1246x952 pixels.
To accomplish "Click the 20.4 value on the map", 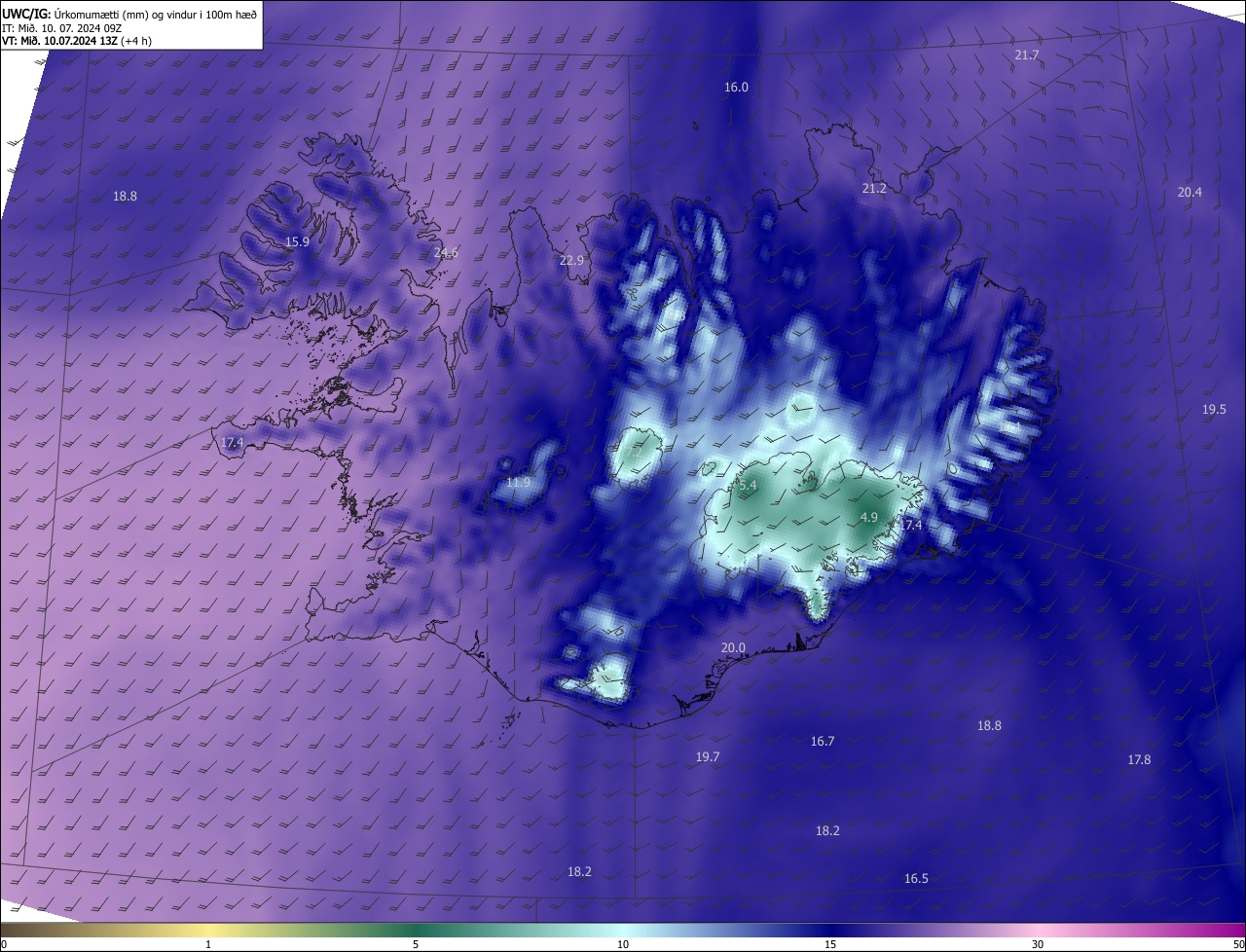I will [x=1190, y=193].
